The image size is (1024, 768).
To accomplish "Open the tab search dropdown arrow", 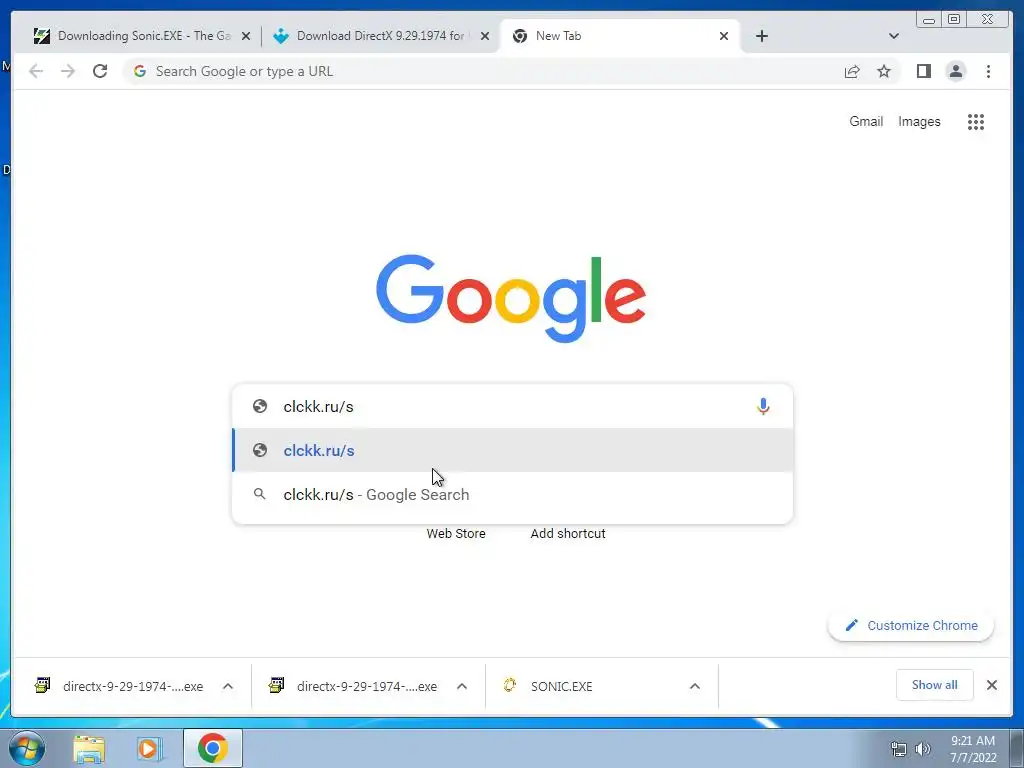I will coord(894,36).
